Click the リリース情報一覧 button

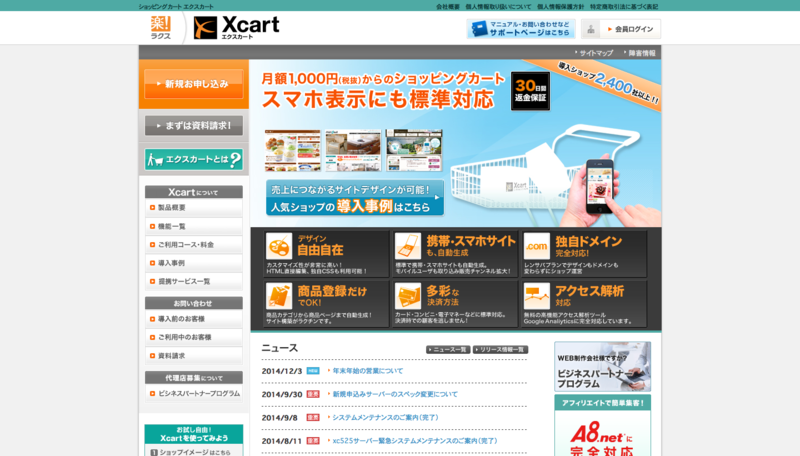coord(501,349)
